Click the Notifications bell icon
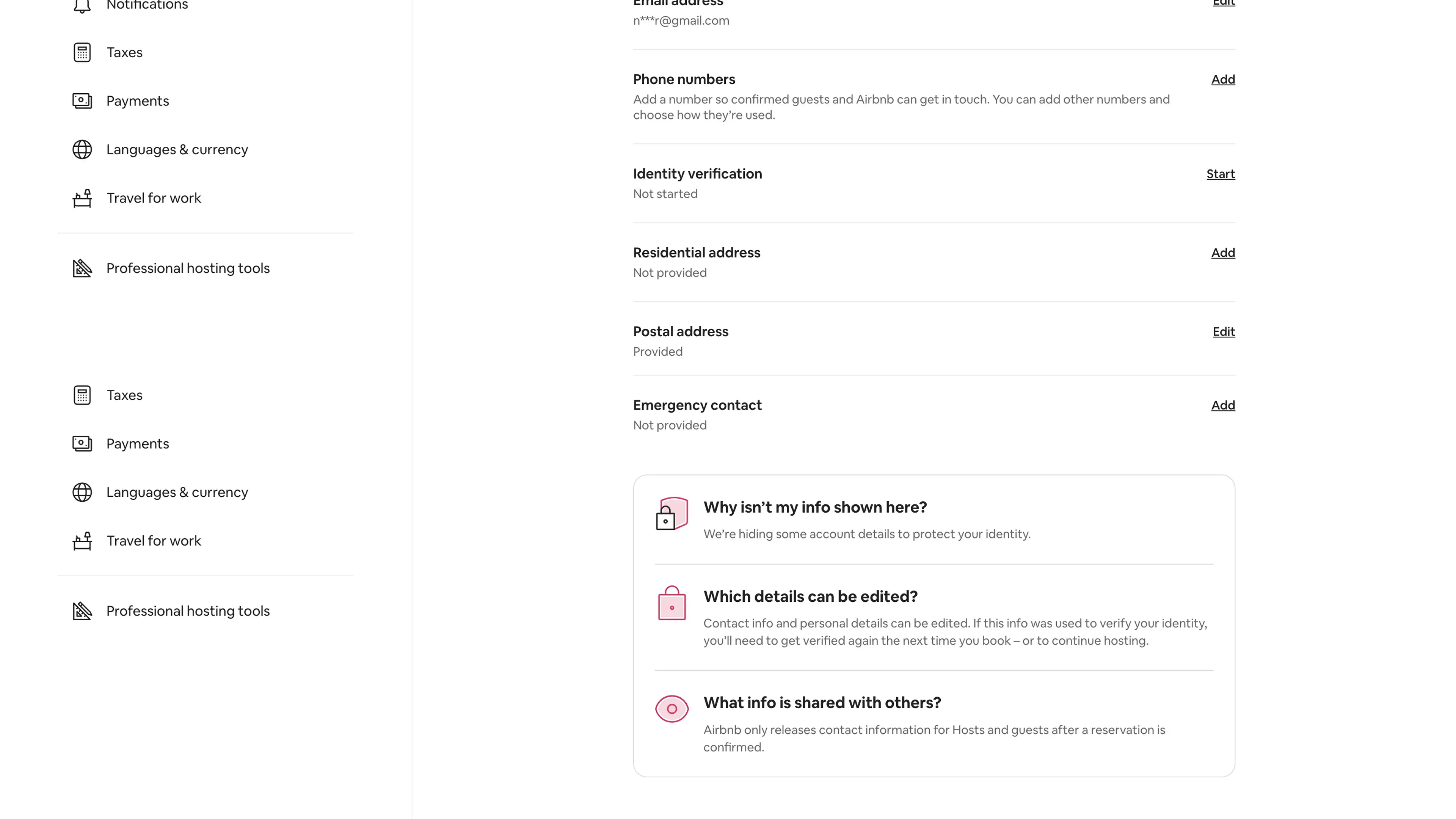This screenshot has width=1456, height=819. 82,6
